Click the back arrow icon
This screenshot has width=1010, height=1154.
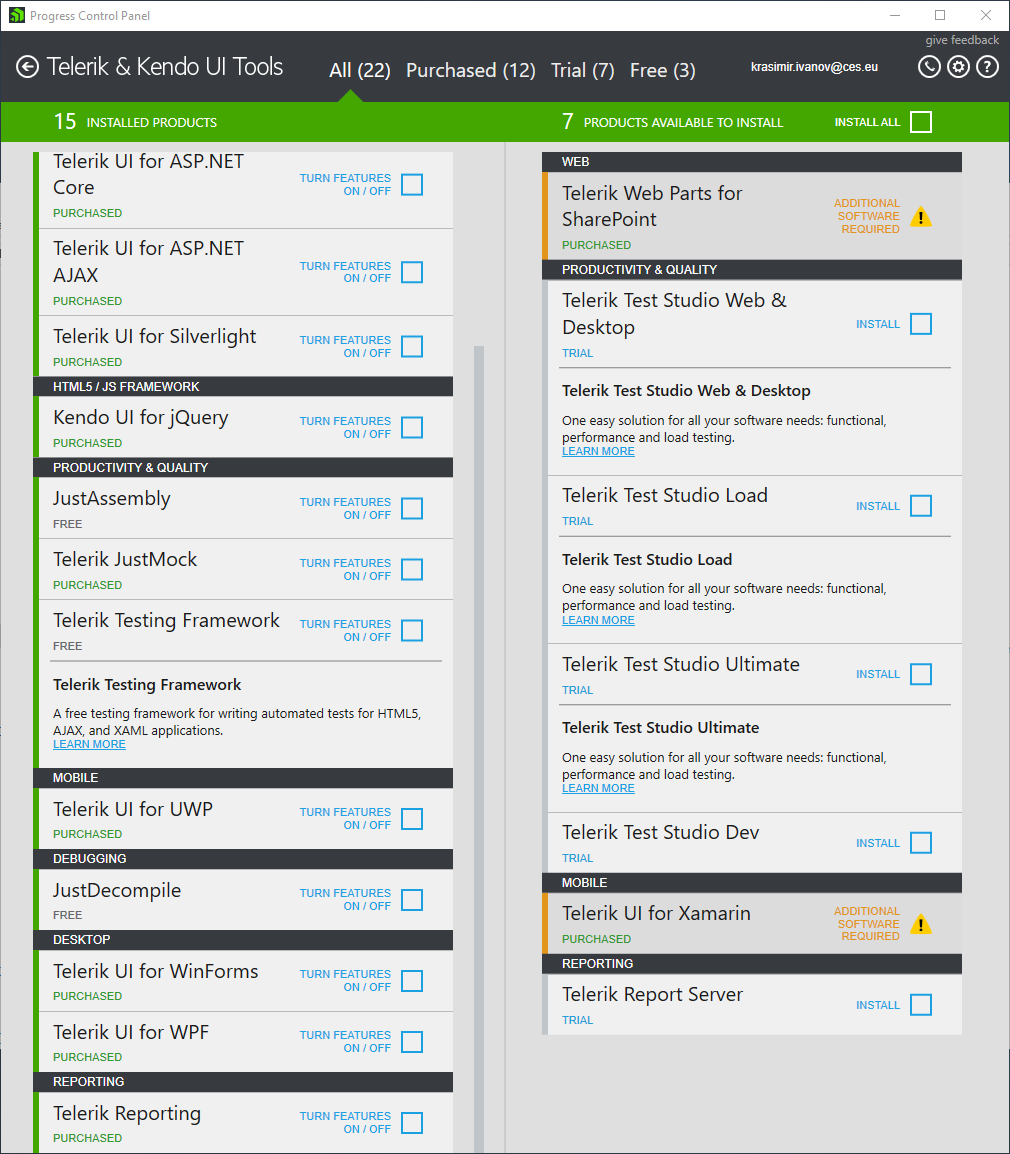[27, 67]
